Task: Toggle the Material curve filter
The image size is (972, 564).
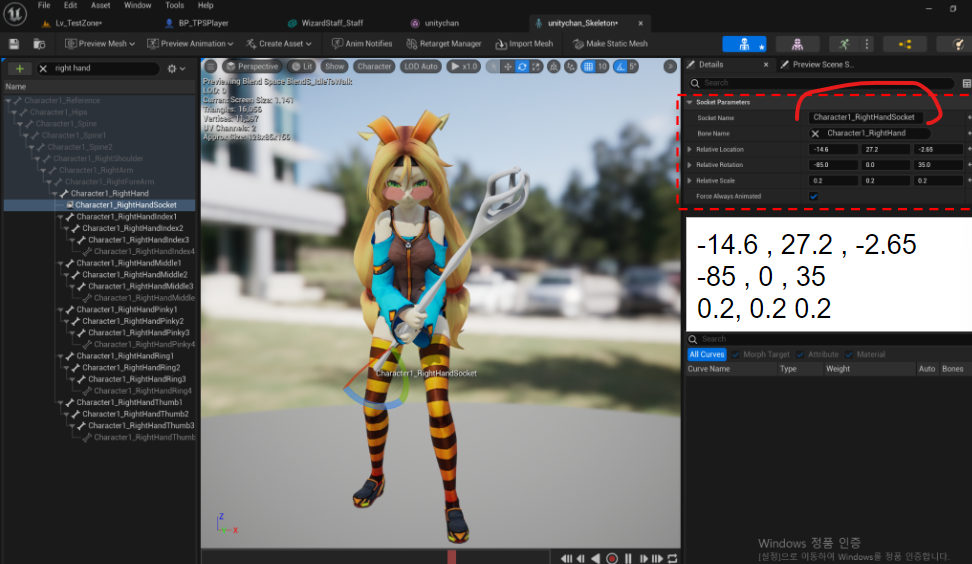Action: pos(865,355)
